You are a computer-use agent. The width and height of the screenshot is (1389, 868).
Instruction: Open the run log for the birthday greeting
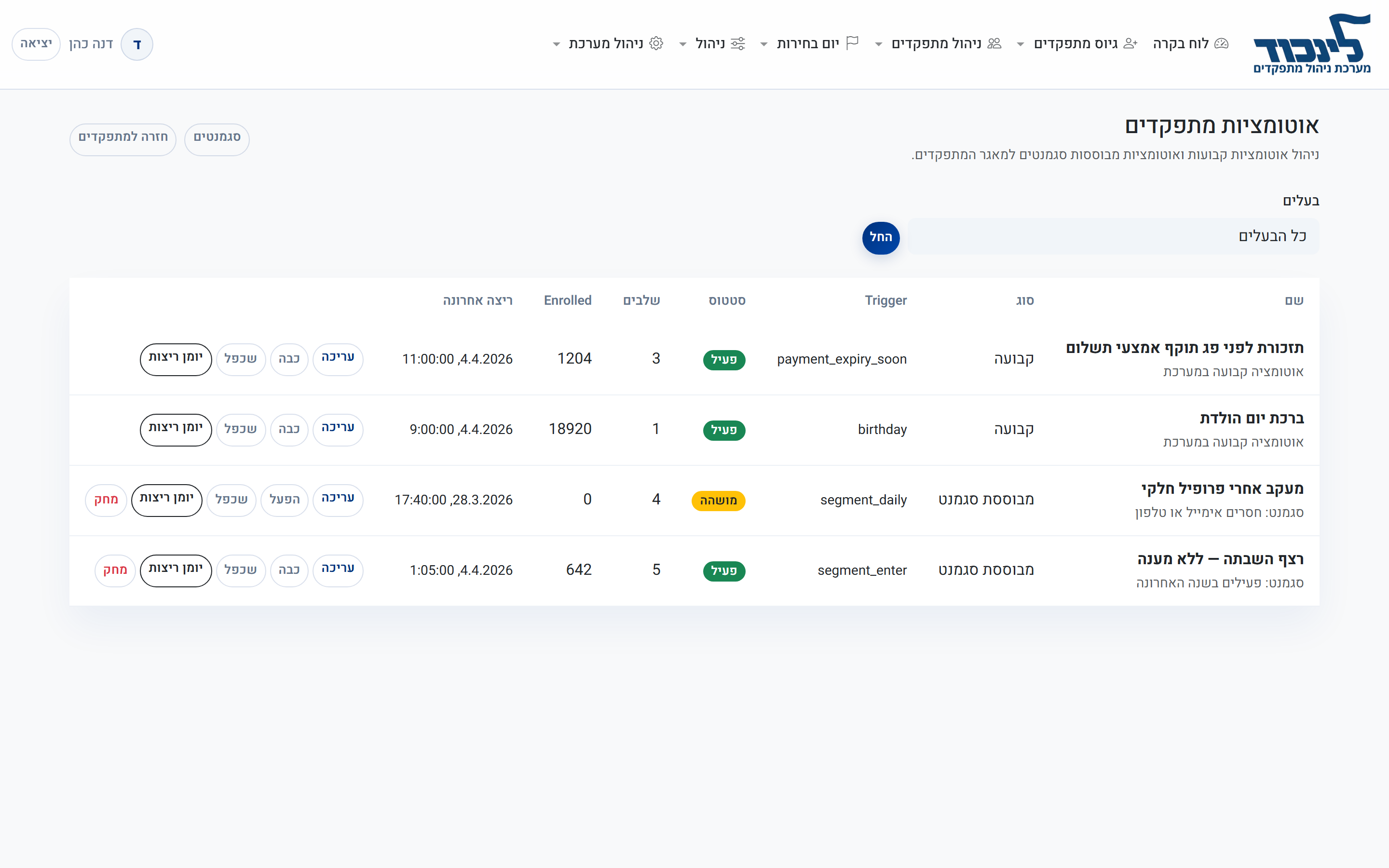point(176,429)
